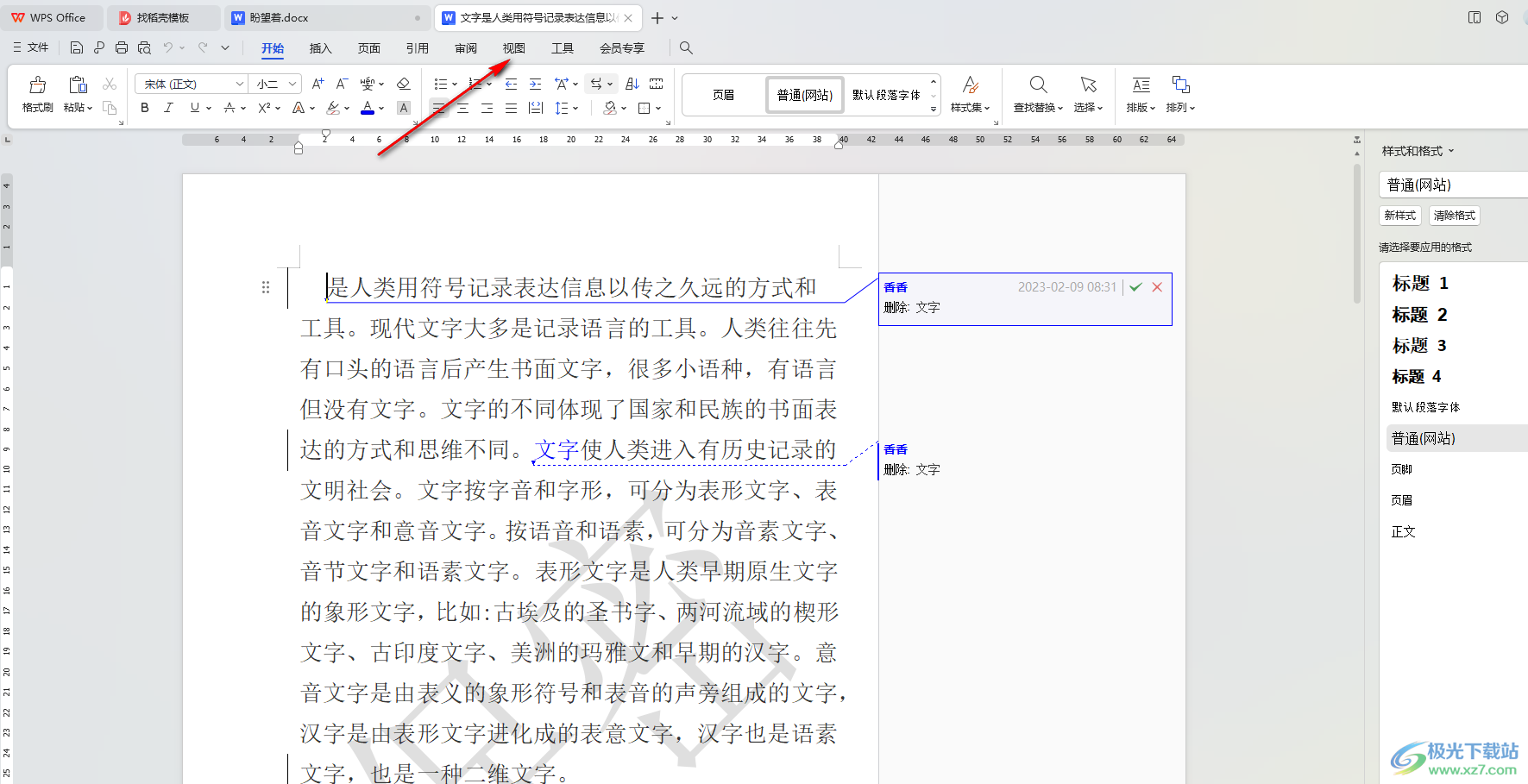Toggle center text alignment
1528x784 pixels.
tap(463, 108)
